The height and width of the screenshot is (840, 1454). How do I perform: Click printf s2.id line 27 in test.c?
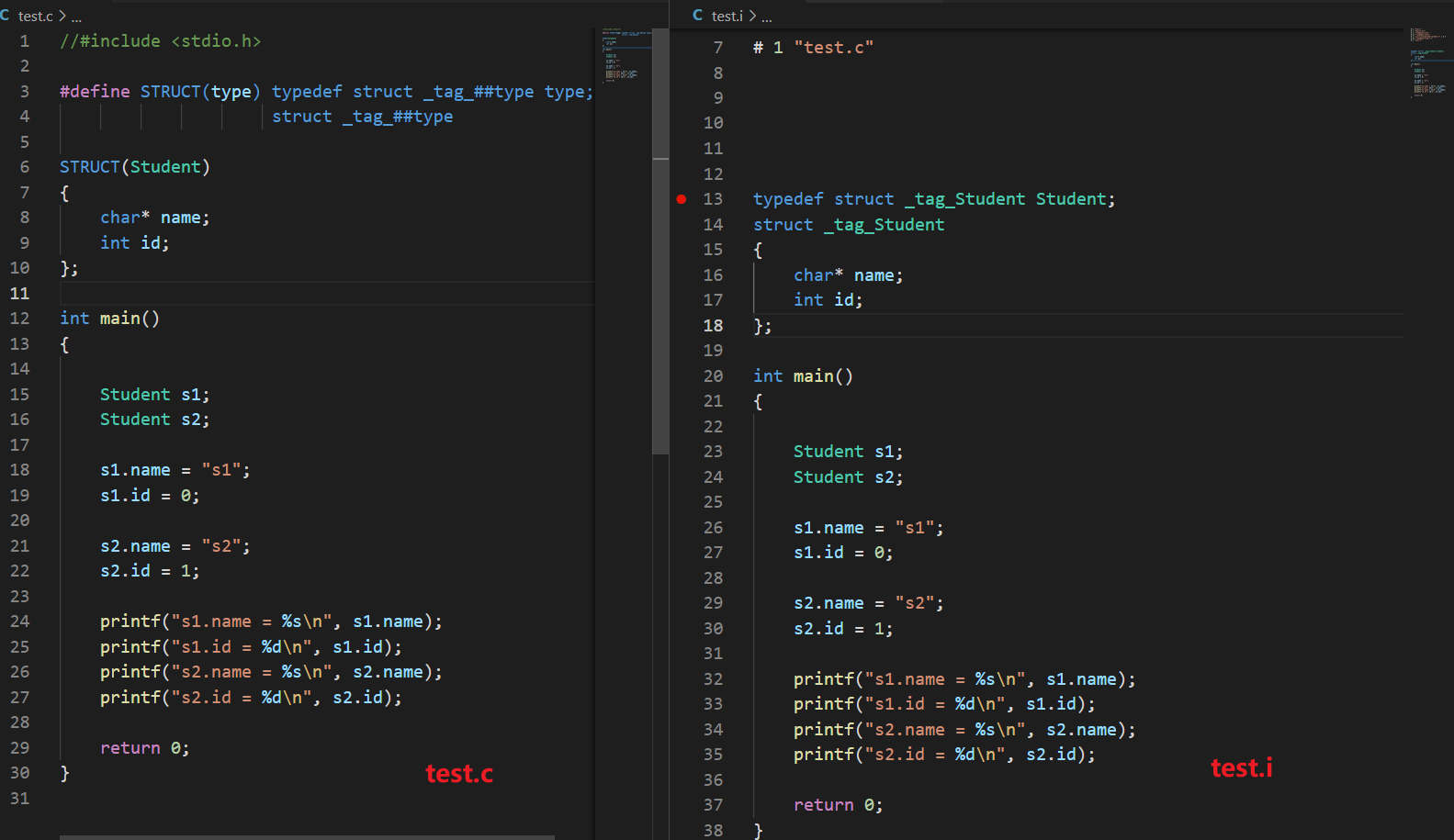[251, 698]
